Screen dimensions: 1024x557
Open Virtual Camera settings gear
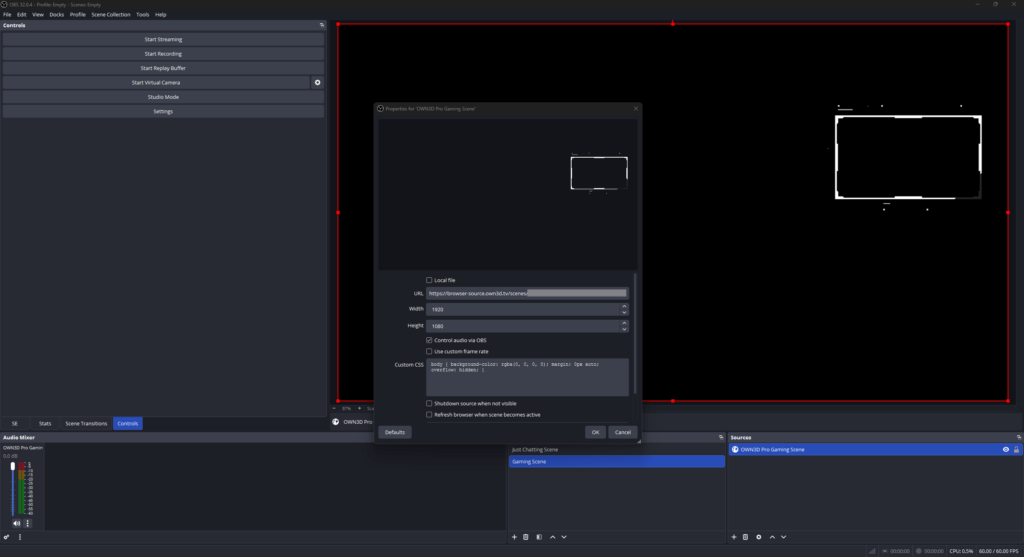coord(318,83)
